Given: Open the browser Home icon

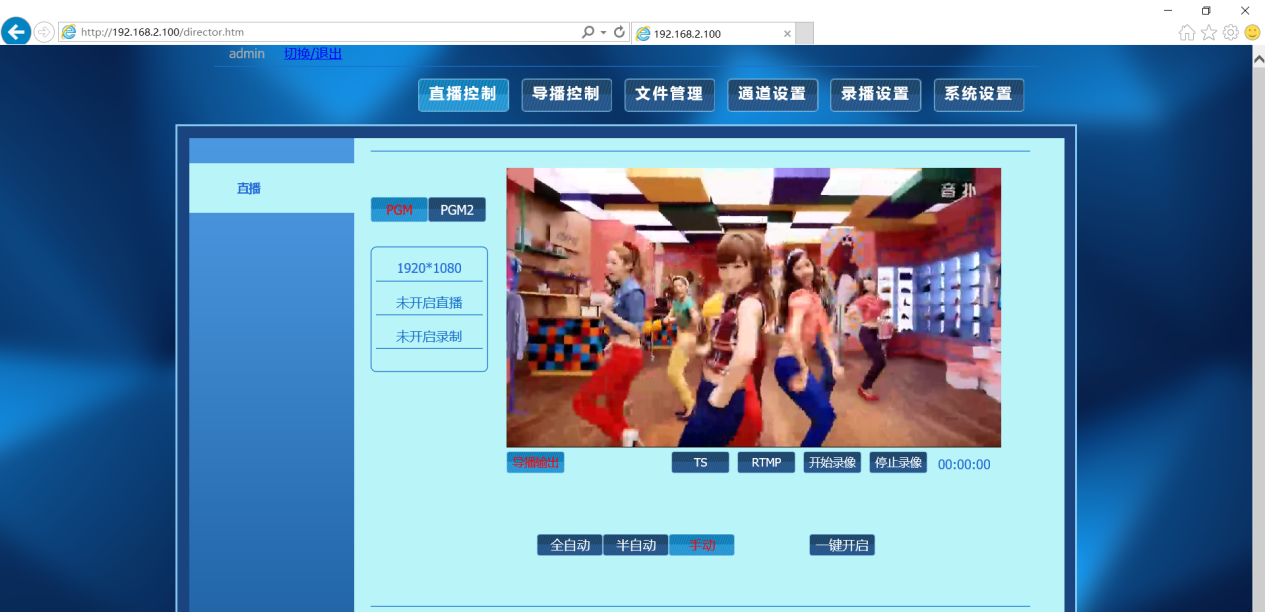Looking at the screenshot, I should pos(1187,32).
